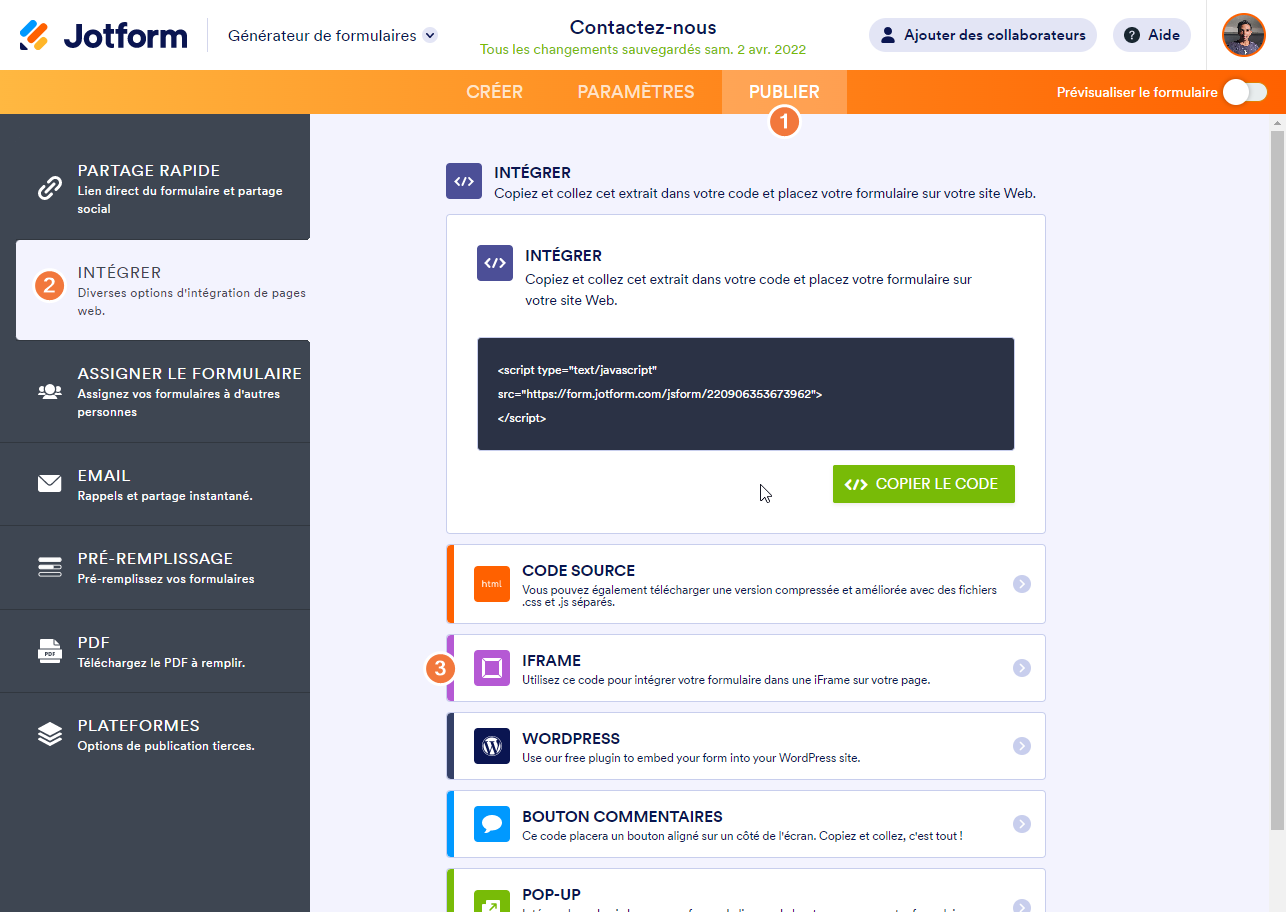Click the chain link icon for Partage Rapide

(x=50, y=189)
